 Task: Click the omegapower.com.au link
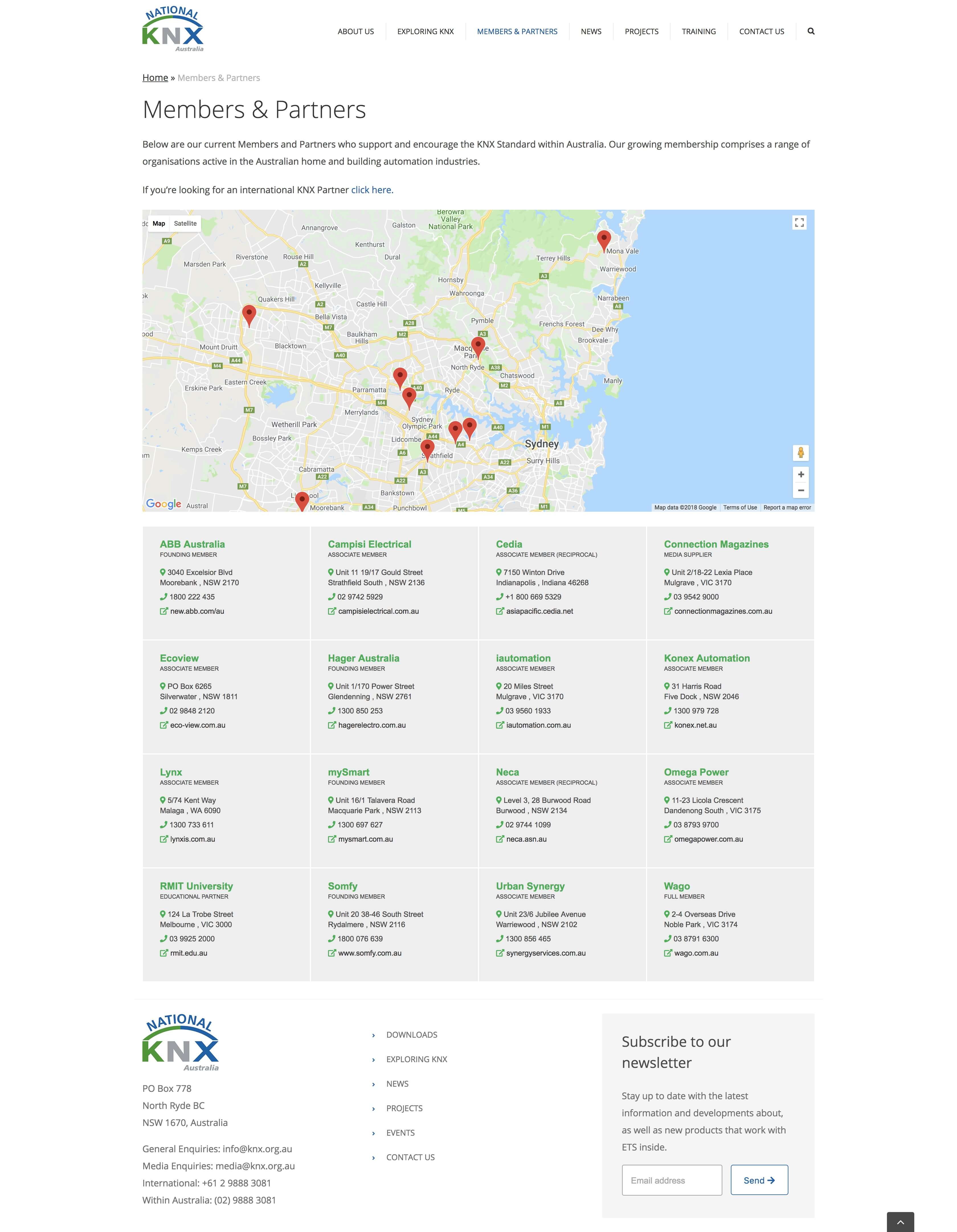[x=708, y=839]
